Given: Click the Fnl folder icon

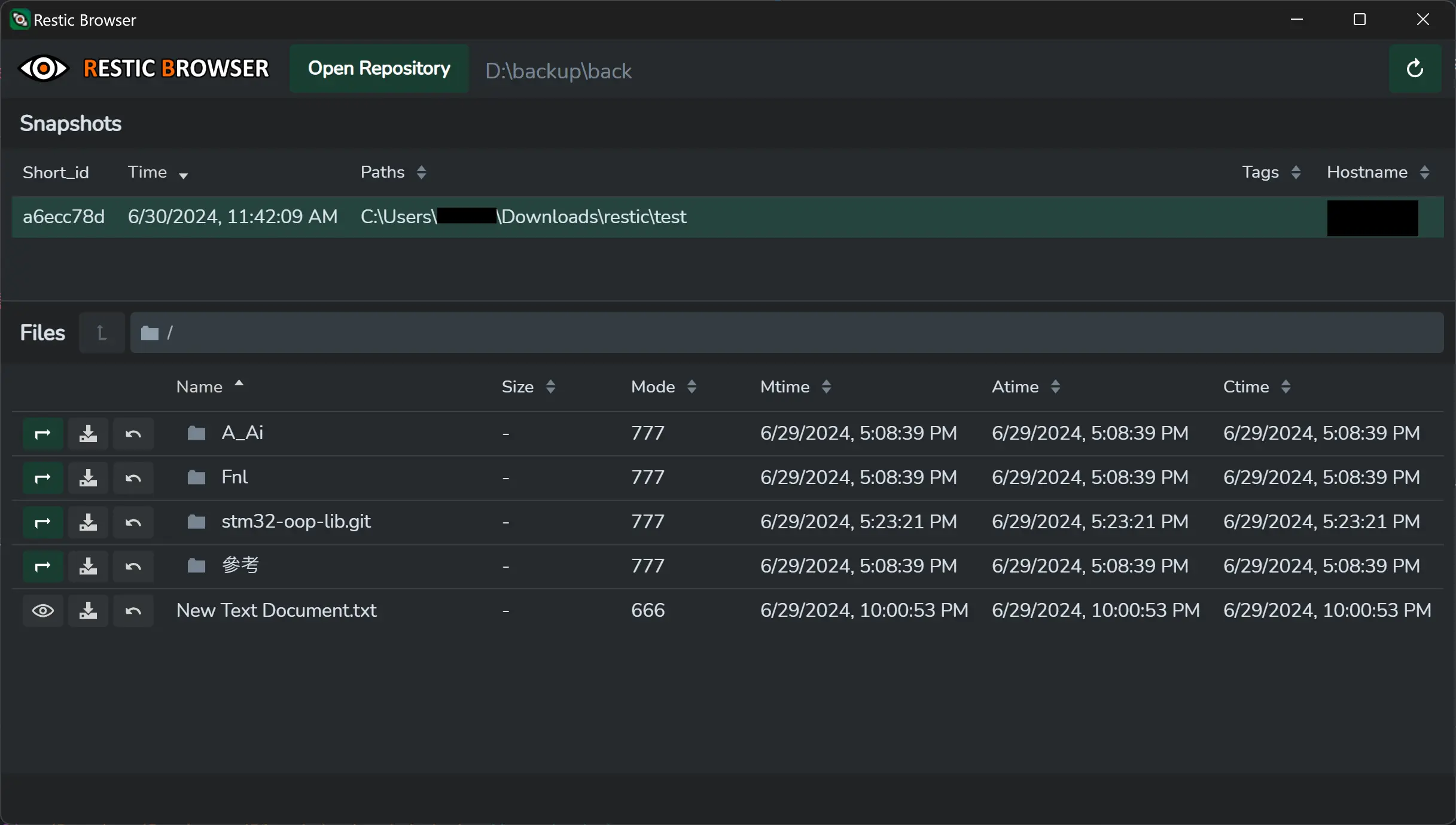Looking at the screenshot, I should [x=196, y=477].
